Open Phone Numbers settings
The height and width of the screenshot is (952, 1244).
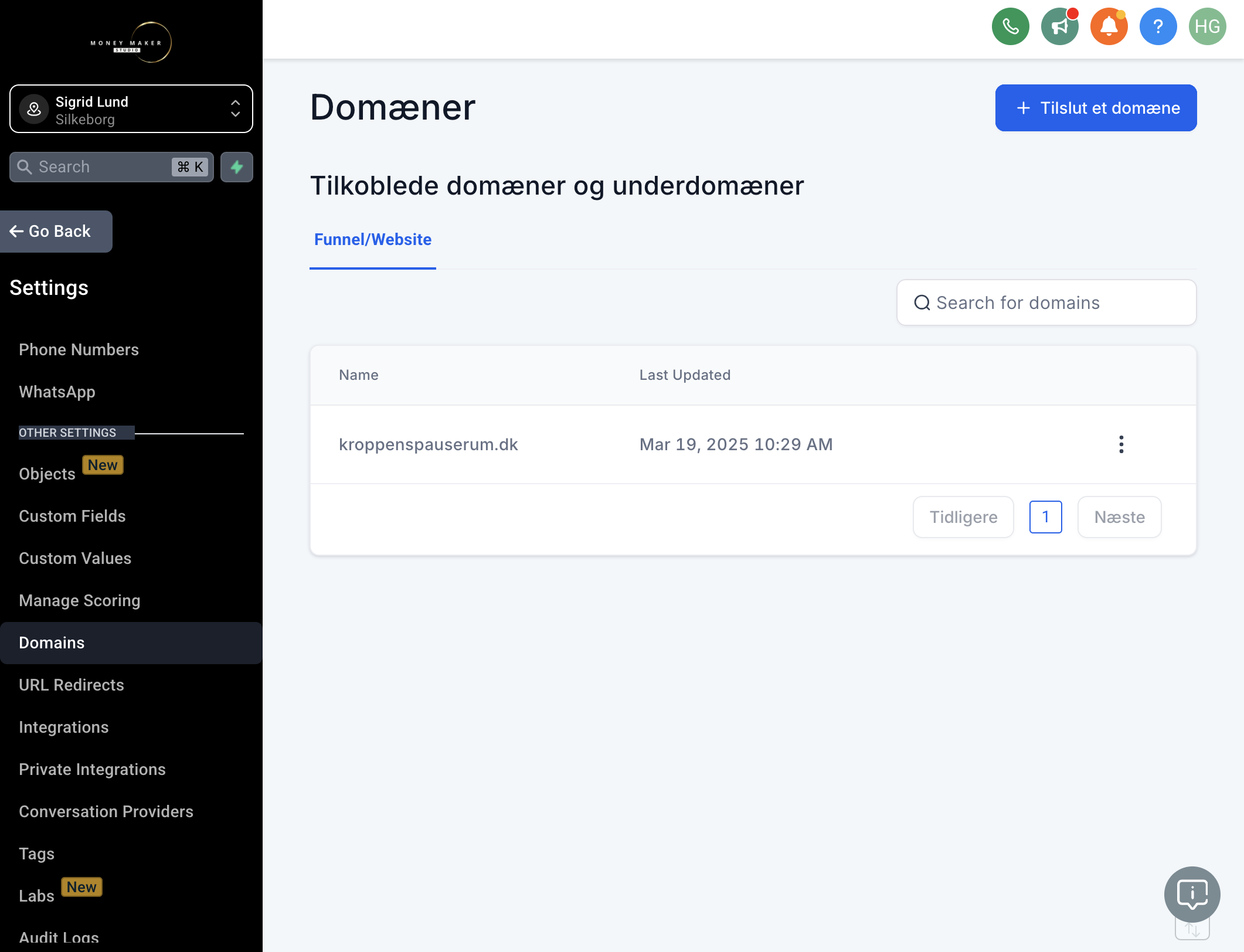79,350
